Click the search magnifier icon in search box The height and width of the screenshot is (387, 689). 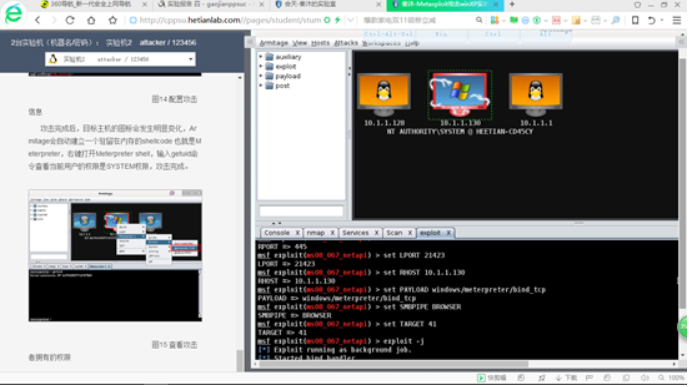(x=479, y=20)
